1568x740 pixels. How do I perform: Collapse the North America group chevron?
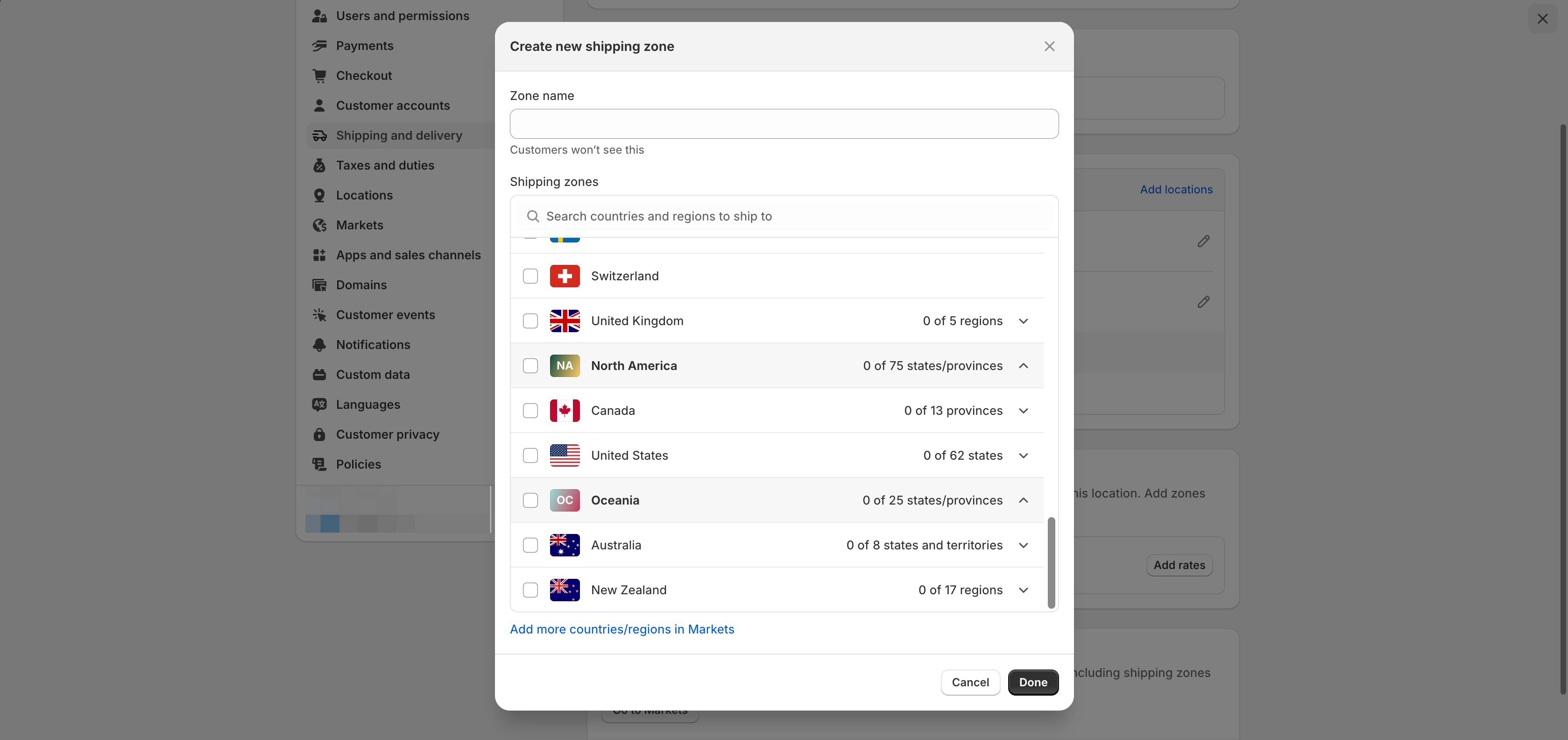click(x=1023, y=365)
